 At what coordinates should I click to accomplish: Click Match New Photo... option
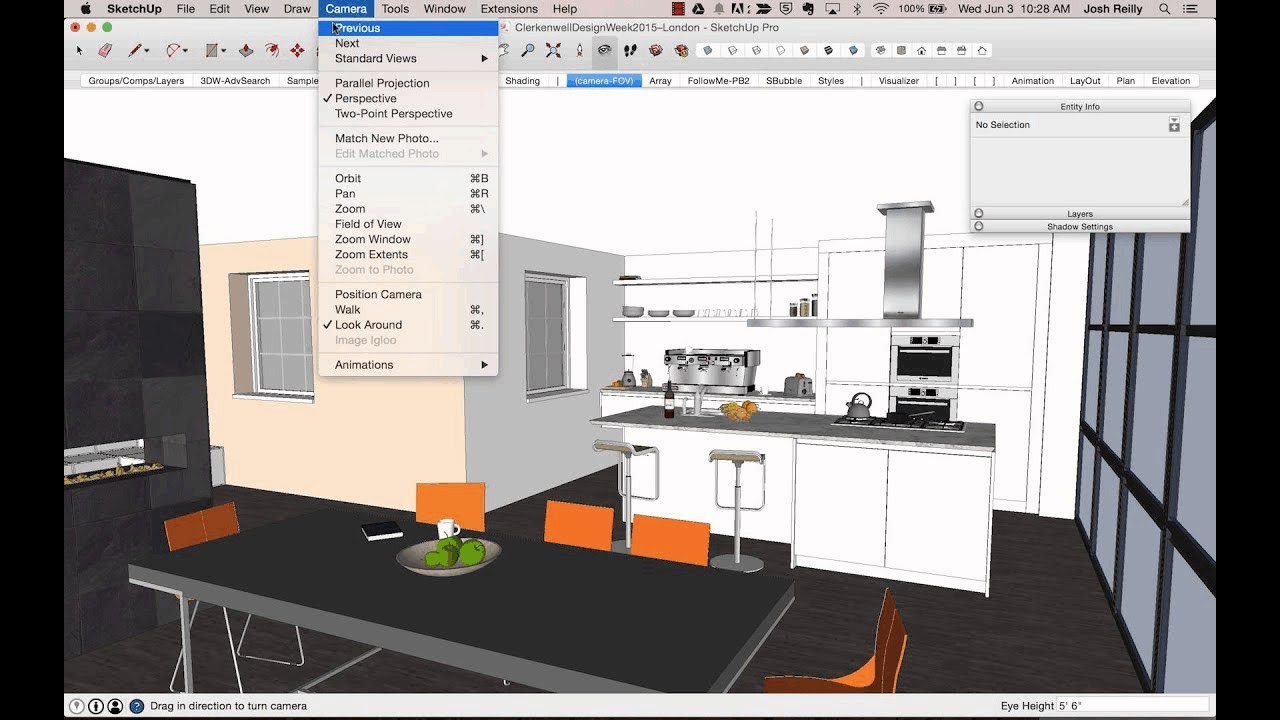click(386, 138)
